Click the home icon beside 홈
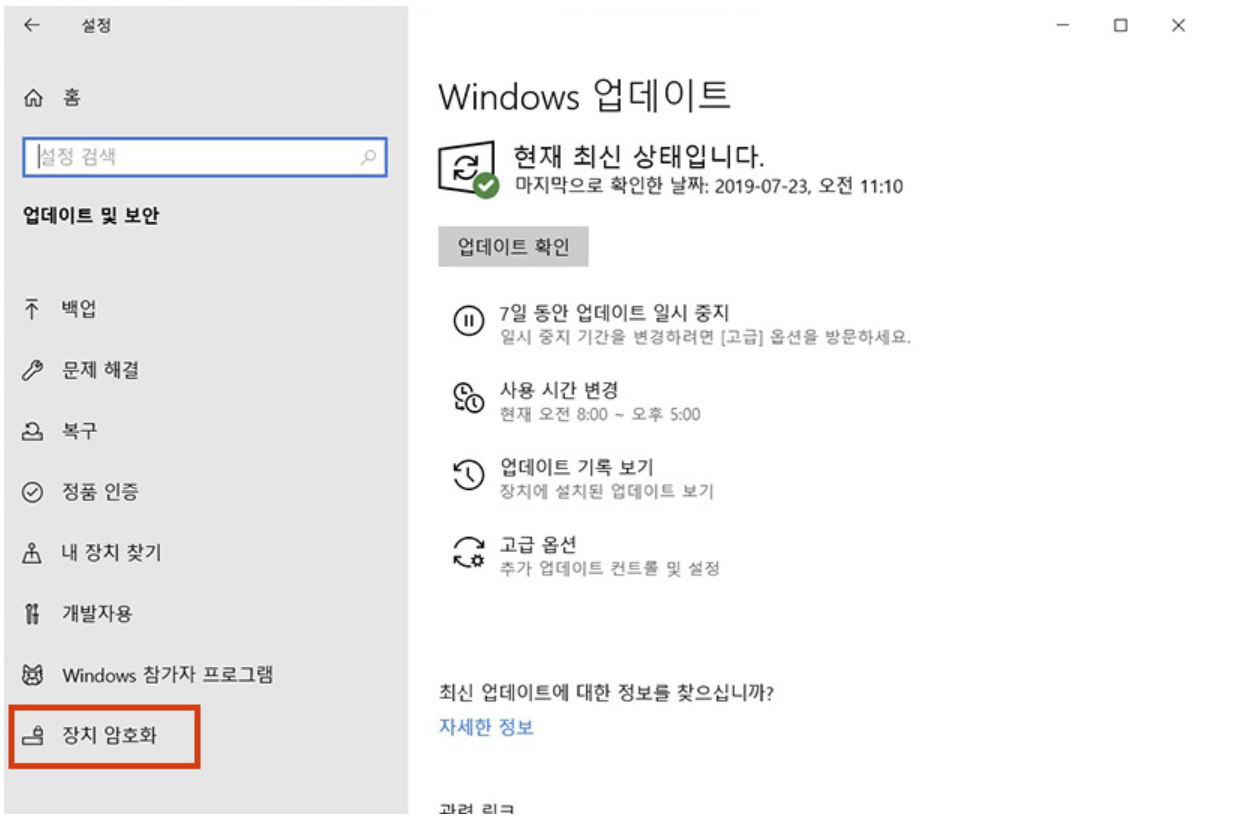 click(33, 98)
